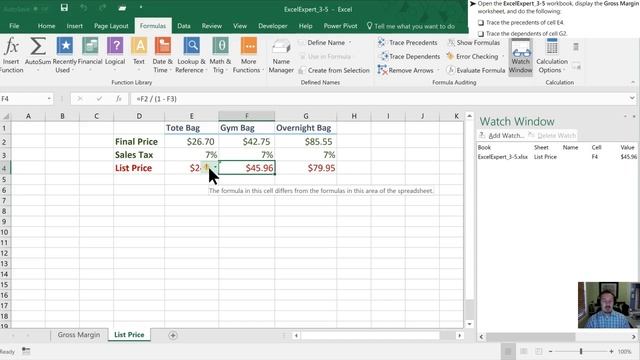Image resolution: width=640 pixels, height=360 pixels.
Task: Click the Watch Window horizontal scrollbar
Action: click(x=530, y=337)
